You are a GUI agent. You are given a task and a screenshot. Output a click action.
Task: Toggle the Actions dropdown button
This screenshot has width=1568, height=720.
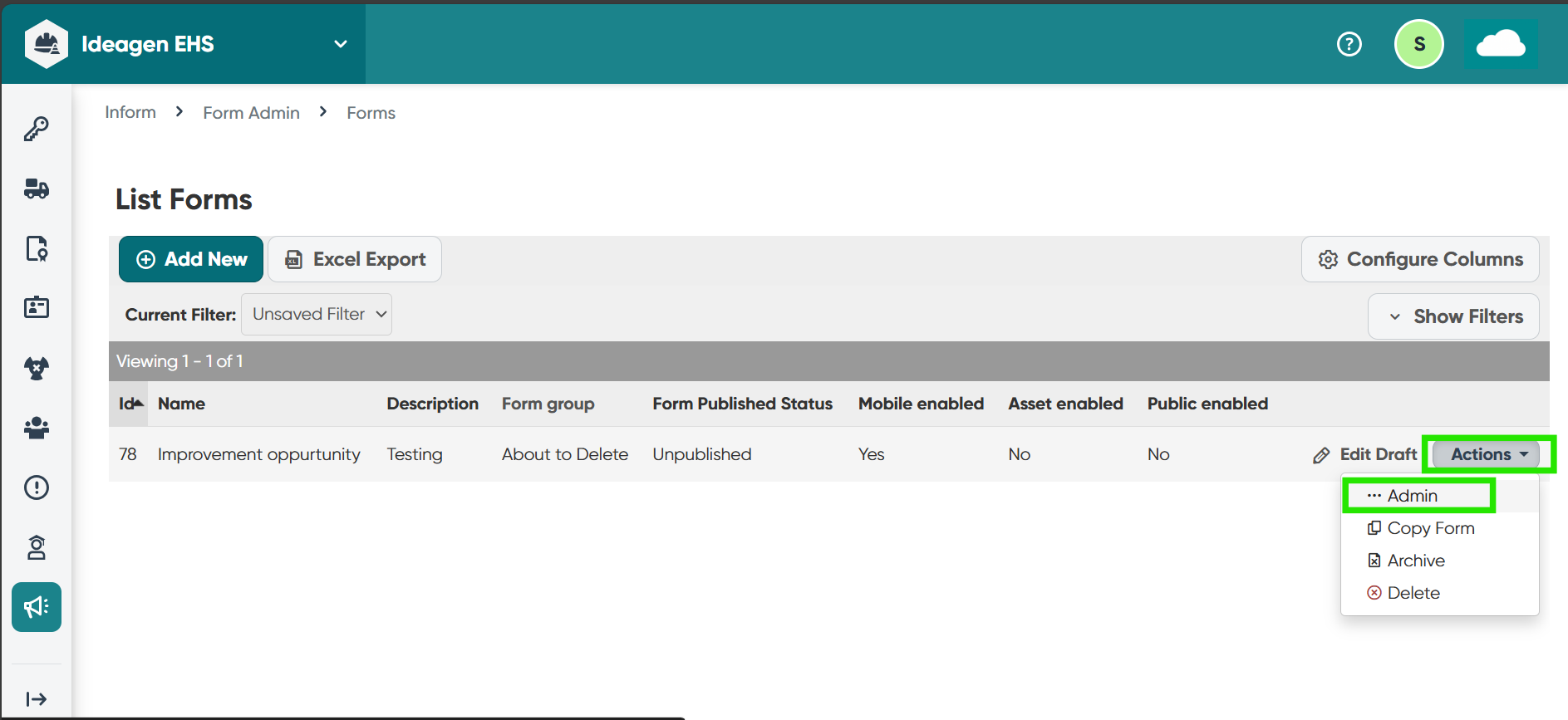1487,454
